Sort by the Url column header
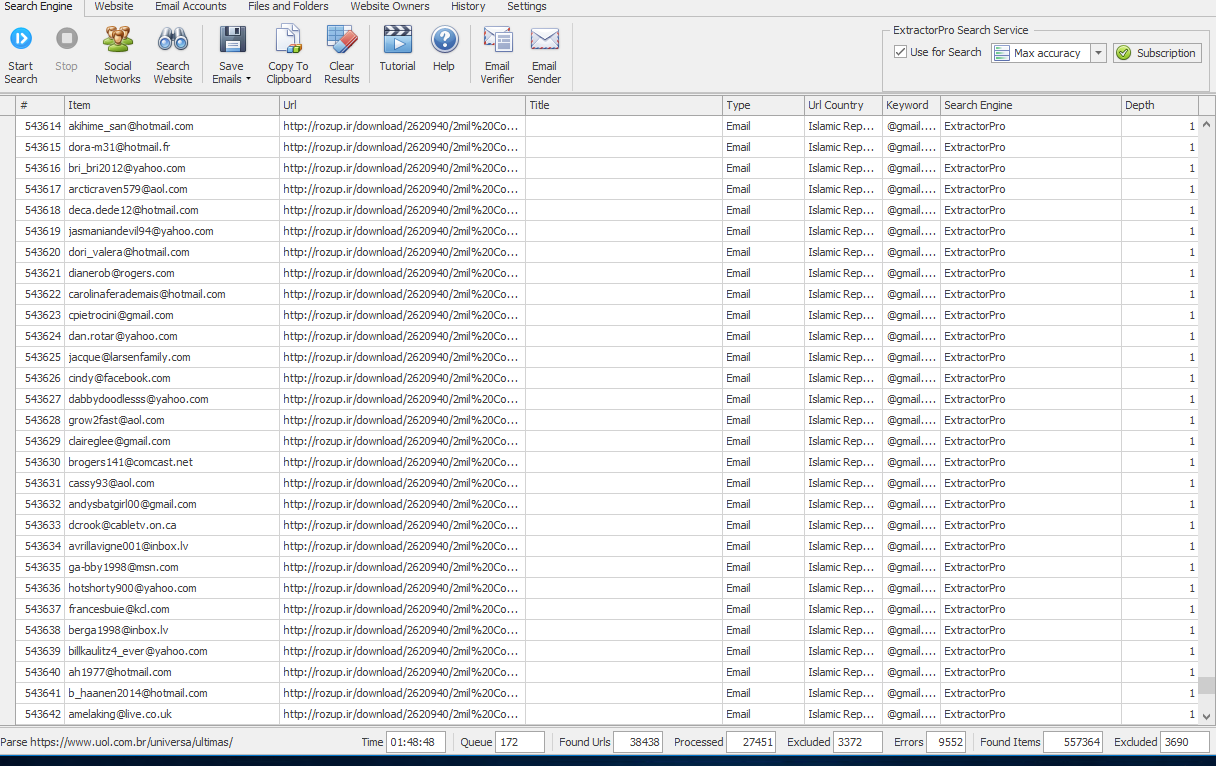Image resolution: width=1216 pixels, height=766 pixels. (403, 105)
